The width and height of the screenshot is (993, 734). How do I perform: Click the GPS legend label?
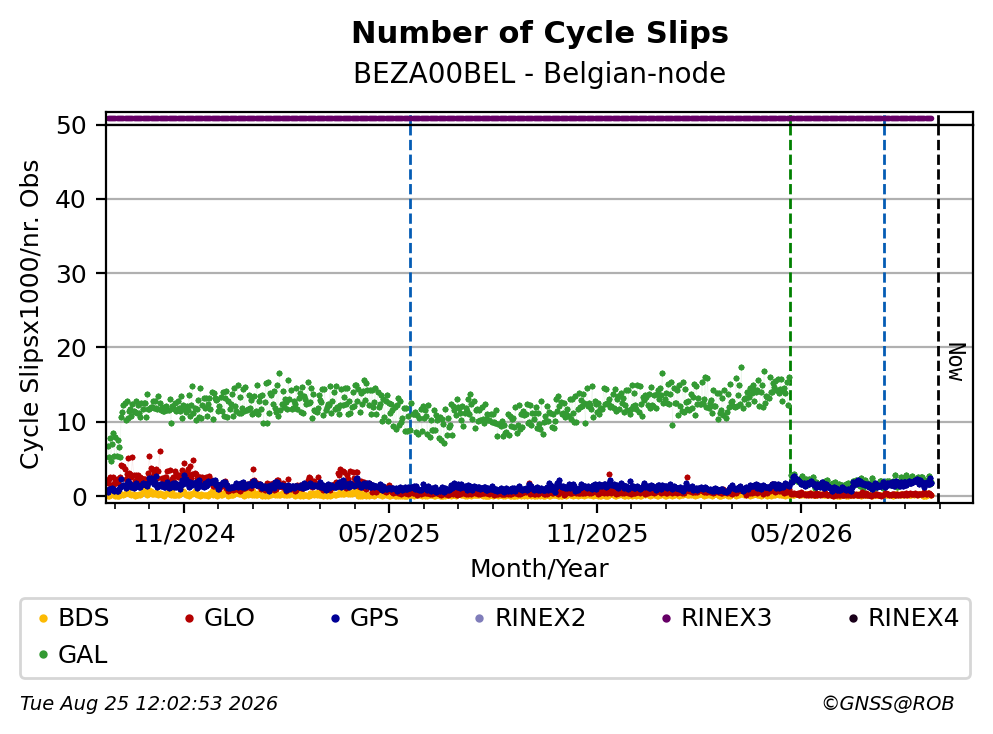374,617
